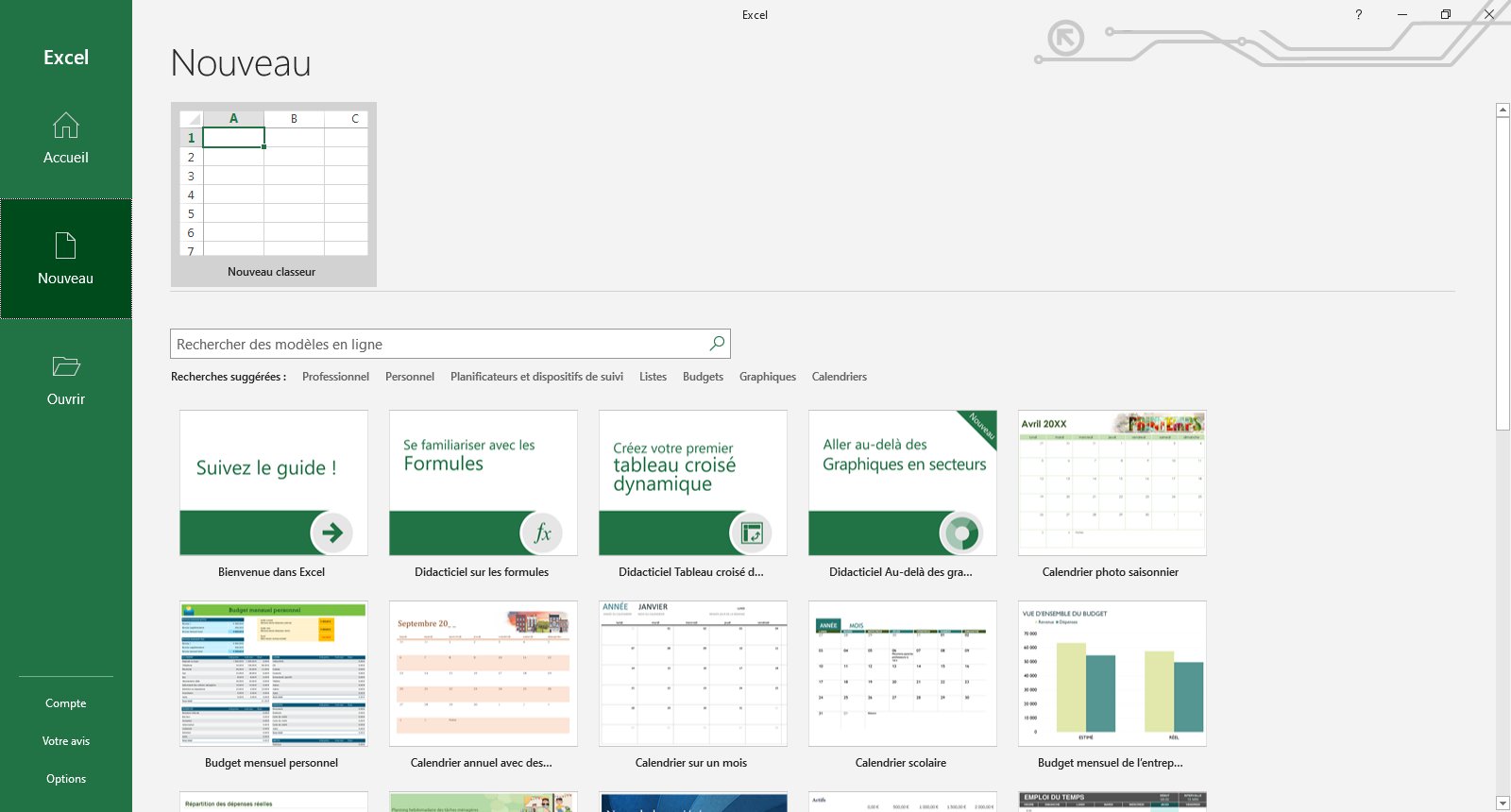The width and height of the screenshot is (1511, 812).
Task: Click the pivot table icon on tutorial card
Action: (x=751, y=533)
